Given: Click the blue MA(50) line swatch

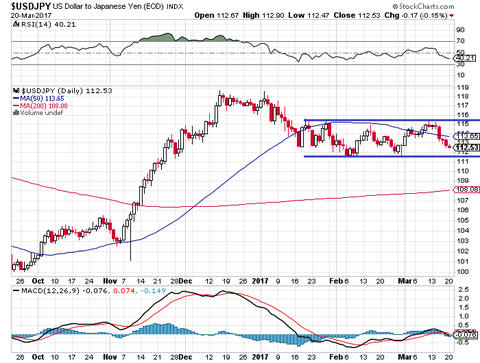Looking at the screenshot, I should point(16,99).
